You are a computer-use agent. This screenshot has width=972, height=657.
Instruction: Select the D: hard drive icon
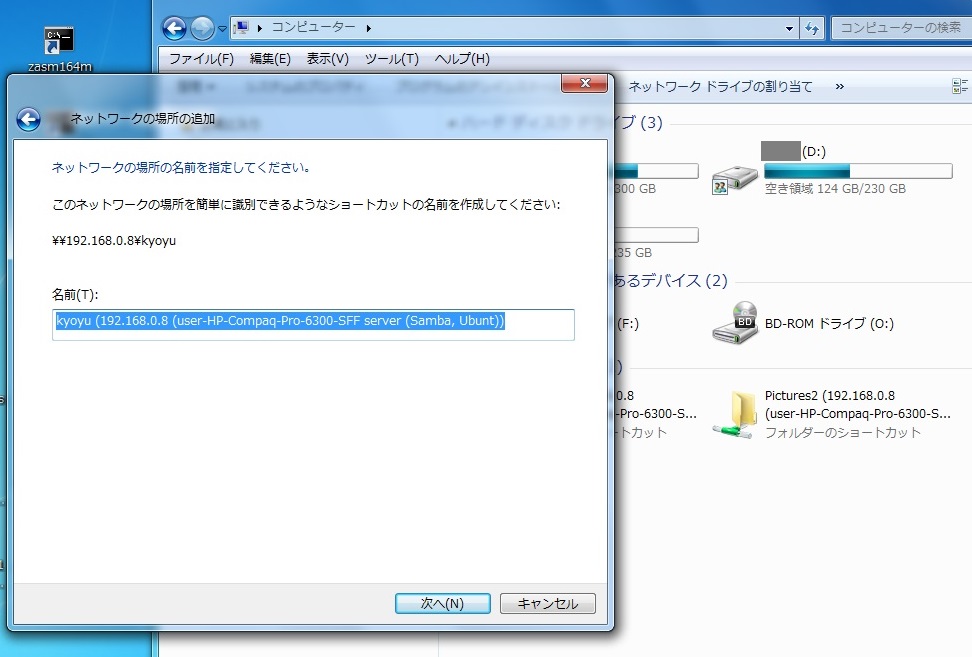(x=734, y=179)
